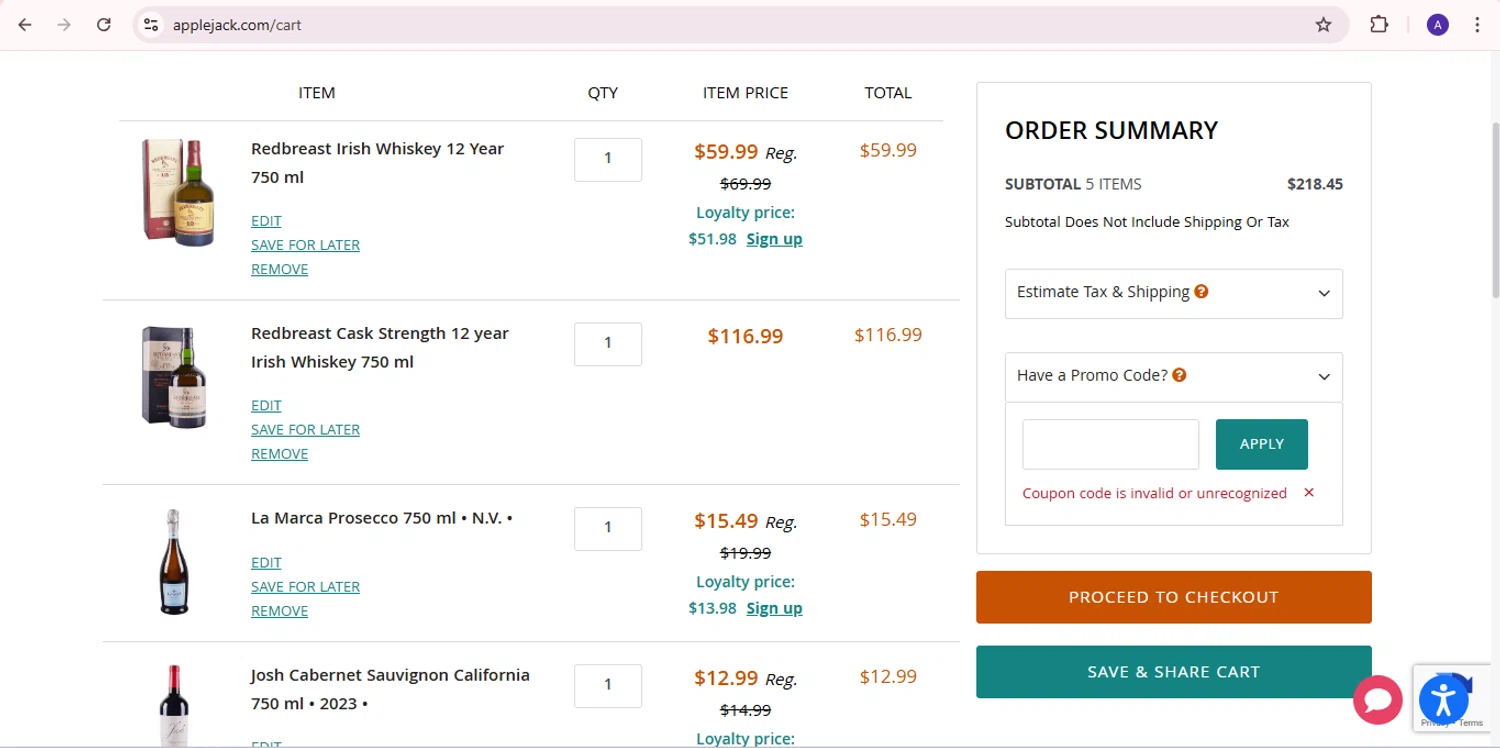Click help icon beside Estimate Tax & Shipping

click(1201, 292)
